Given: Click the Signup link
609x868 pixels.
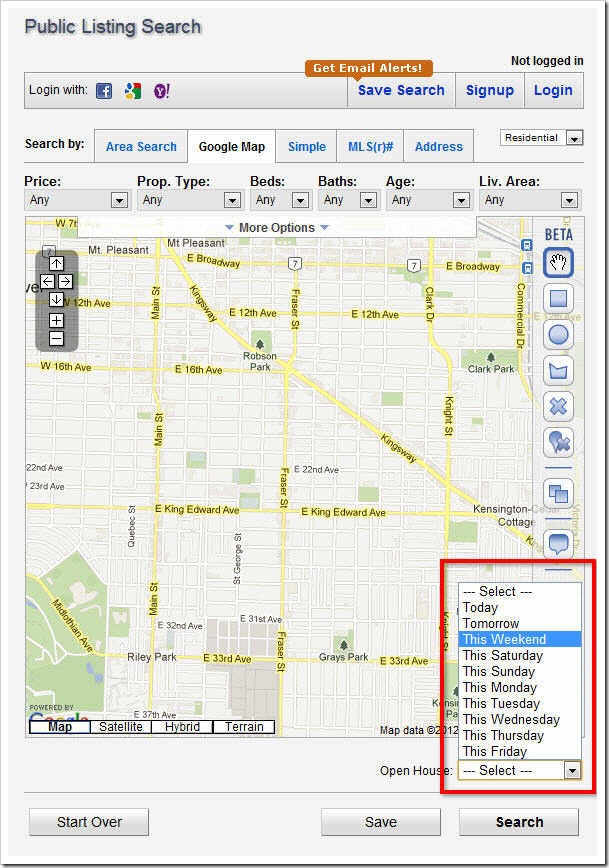Looking at the screenshot, I should (x=489, y=90).
